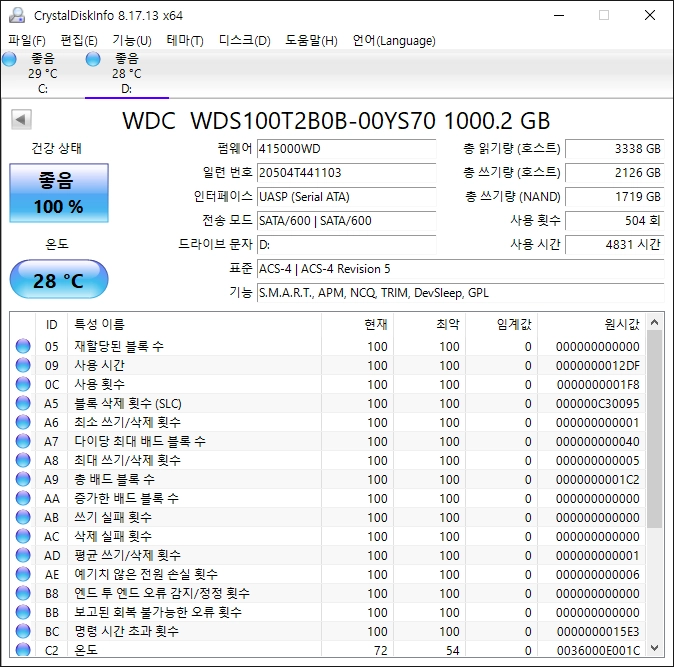
Task: Open the 편집(E) menu
Action: click(79, 41)
